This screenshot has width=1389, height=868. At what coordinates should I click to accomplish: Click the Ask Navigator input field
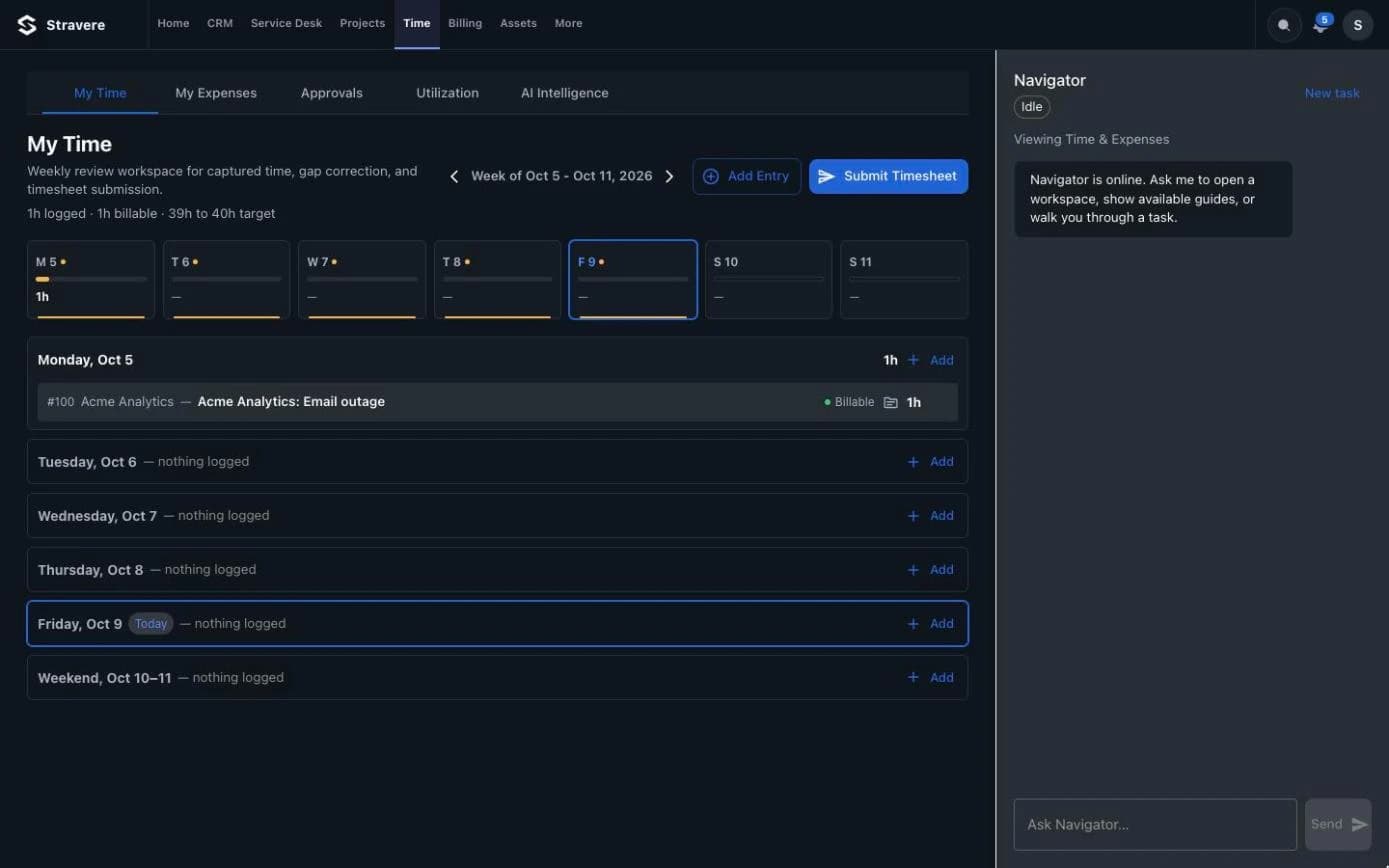tap(1155, 824)
